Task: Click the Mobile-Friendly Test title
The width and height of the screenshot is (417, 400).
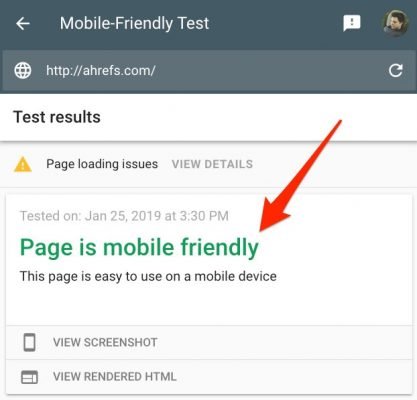Action: pos(134,23)
